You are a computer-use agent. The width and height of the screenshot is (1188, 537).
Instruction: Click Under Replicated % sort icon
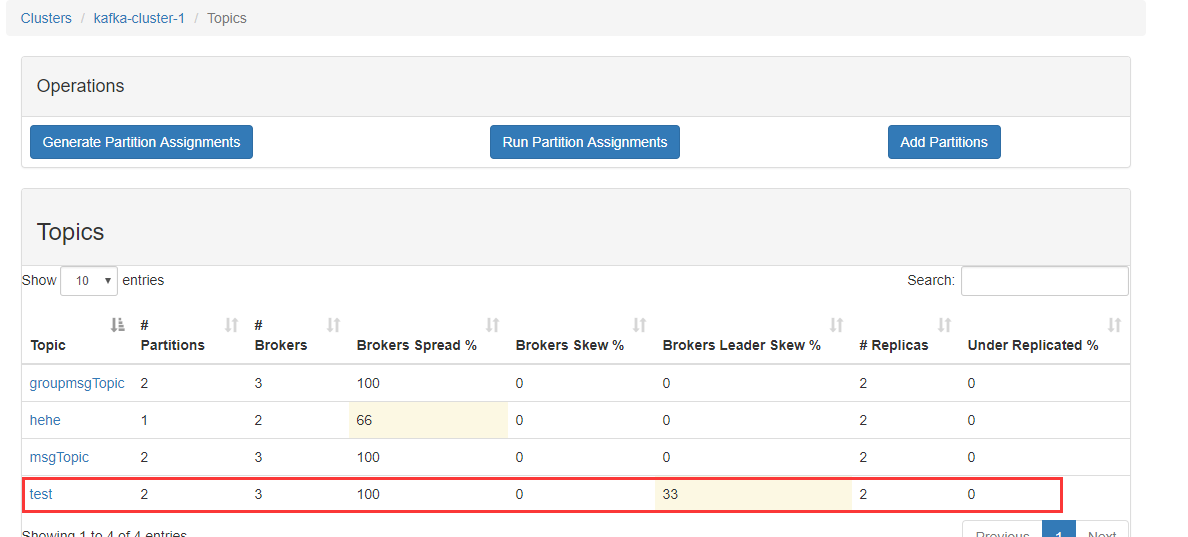(1115, 325)
